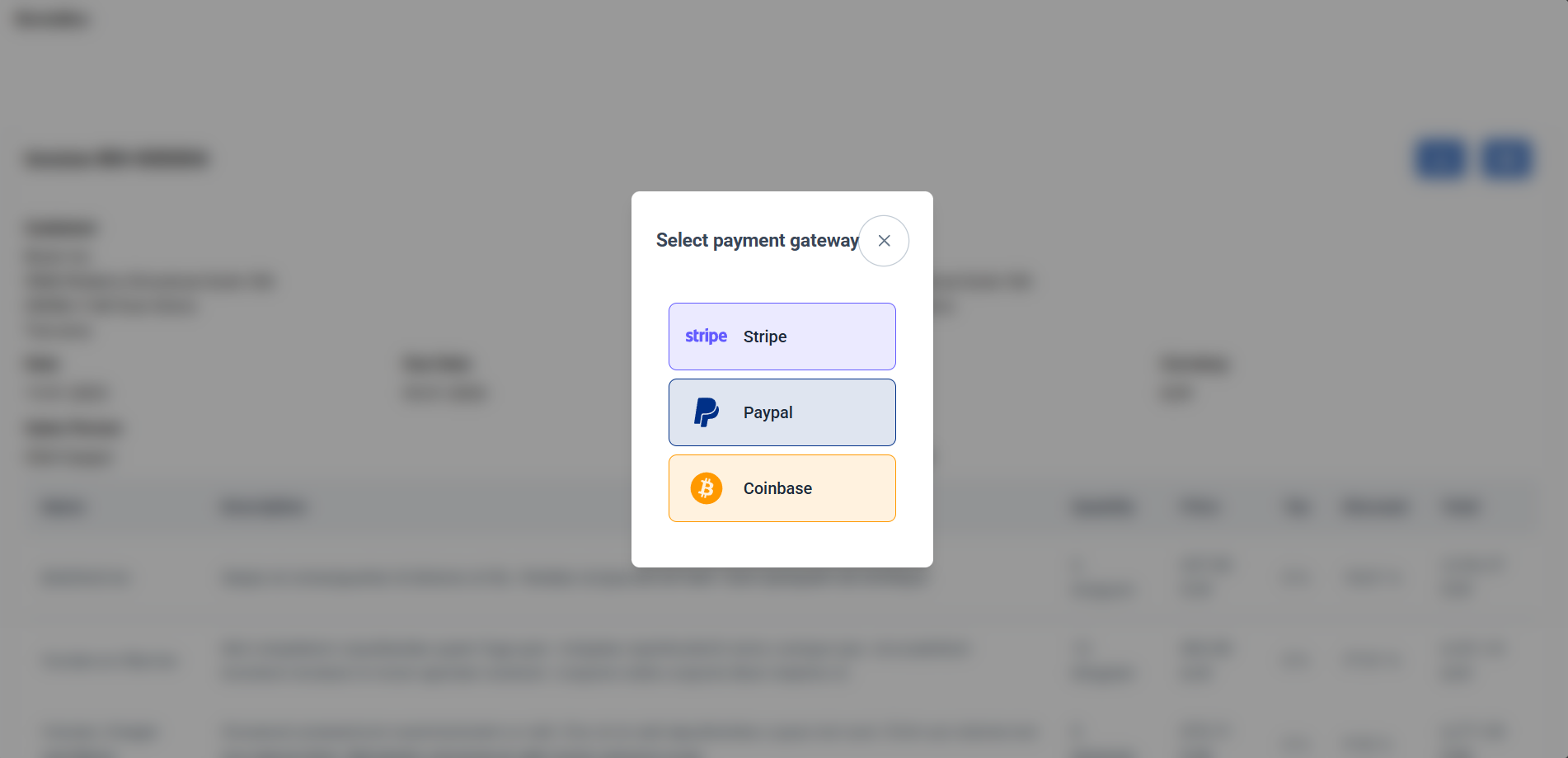This screenshot has width=1568, height=758.
Task: Choose Stripe as the payment gateway
Action: click(x=782, y=337)
